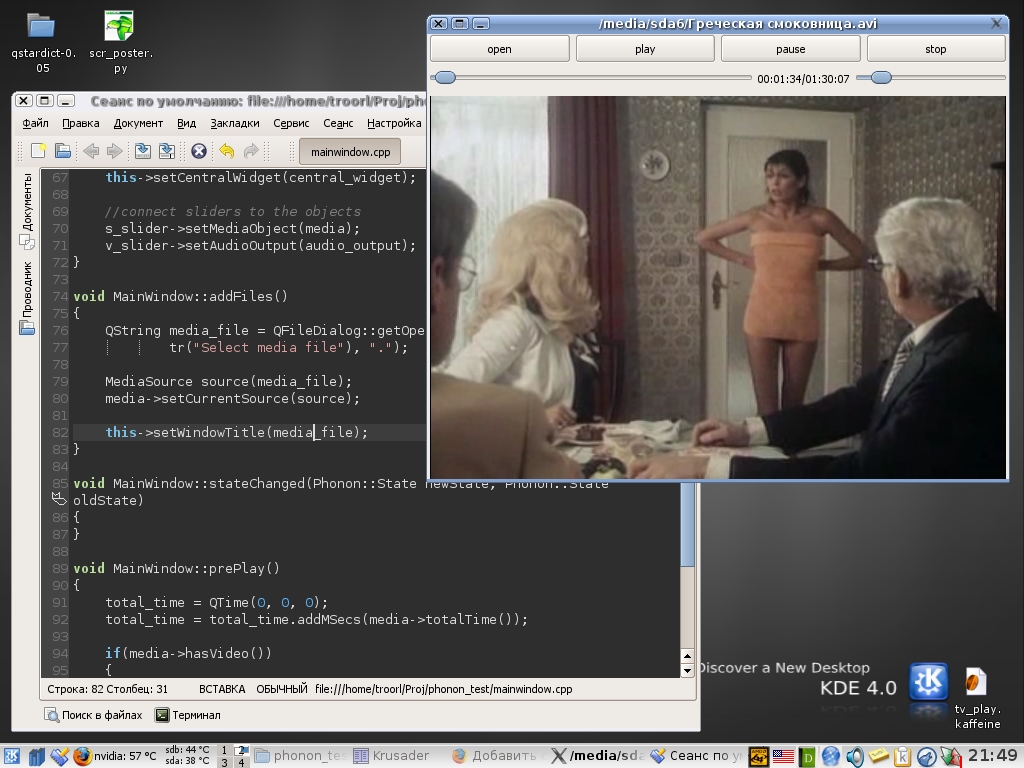Create a new document in Kate toolbar
The height and width of the screenshot is (768, 1024).
[x=39, y=151]
